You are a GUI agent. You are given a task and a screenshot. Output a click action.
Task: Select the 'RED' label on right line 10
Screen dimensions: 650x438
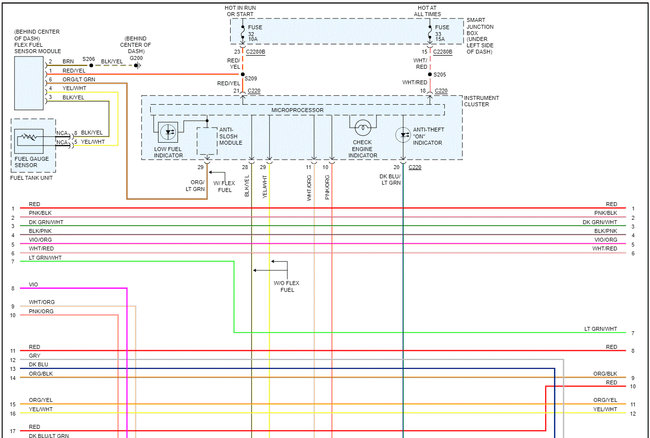[611, 382]
